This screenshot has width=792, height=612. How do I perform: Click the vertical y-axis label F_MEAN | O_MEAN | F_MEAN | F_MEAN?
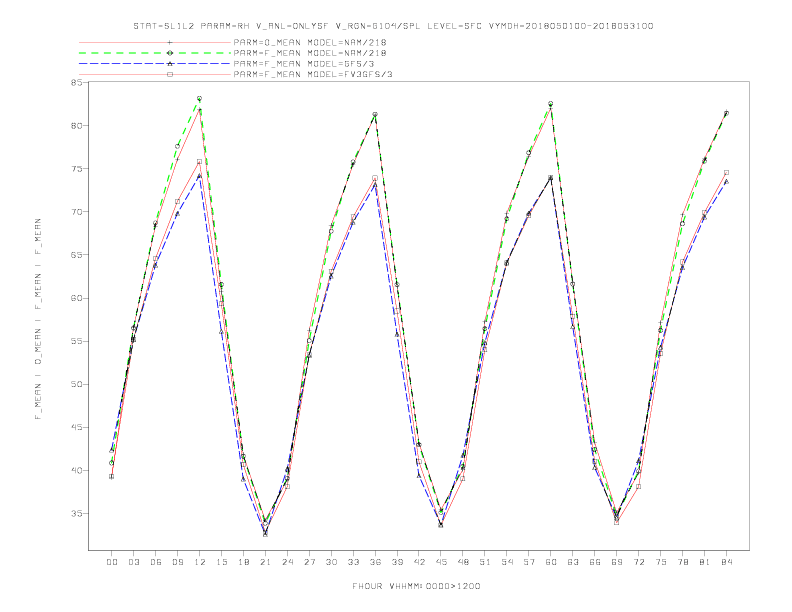coord(38,319)
